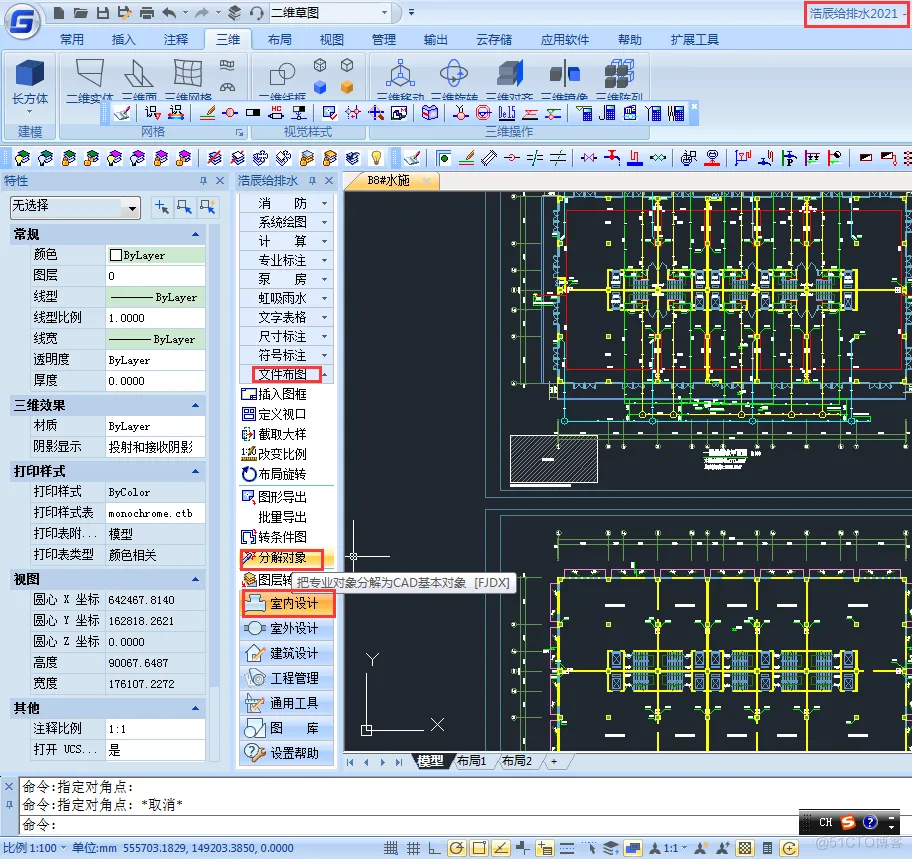912x859 pixels.
Task: Click the 三维网格 mesh icon in ribbon
Action: (x=188, y=74)
